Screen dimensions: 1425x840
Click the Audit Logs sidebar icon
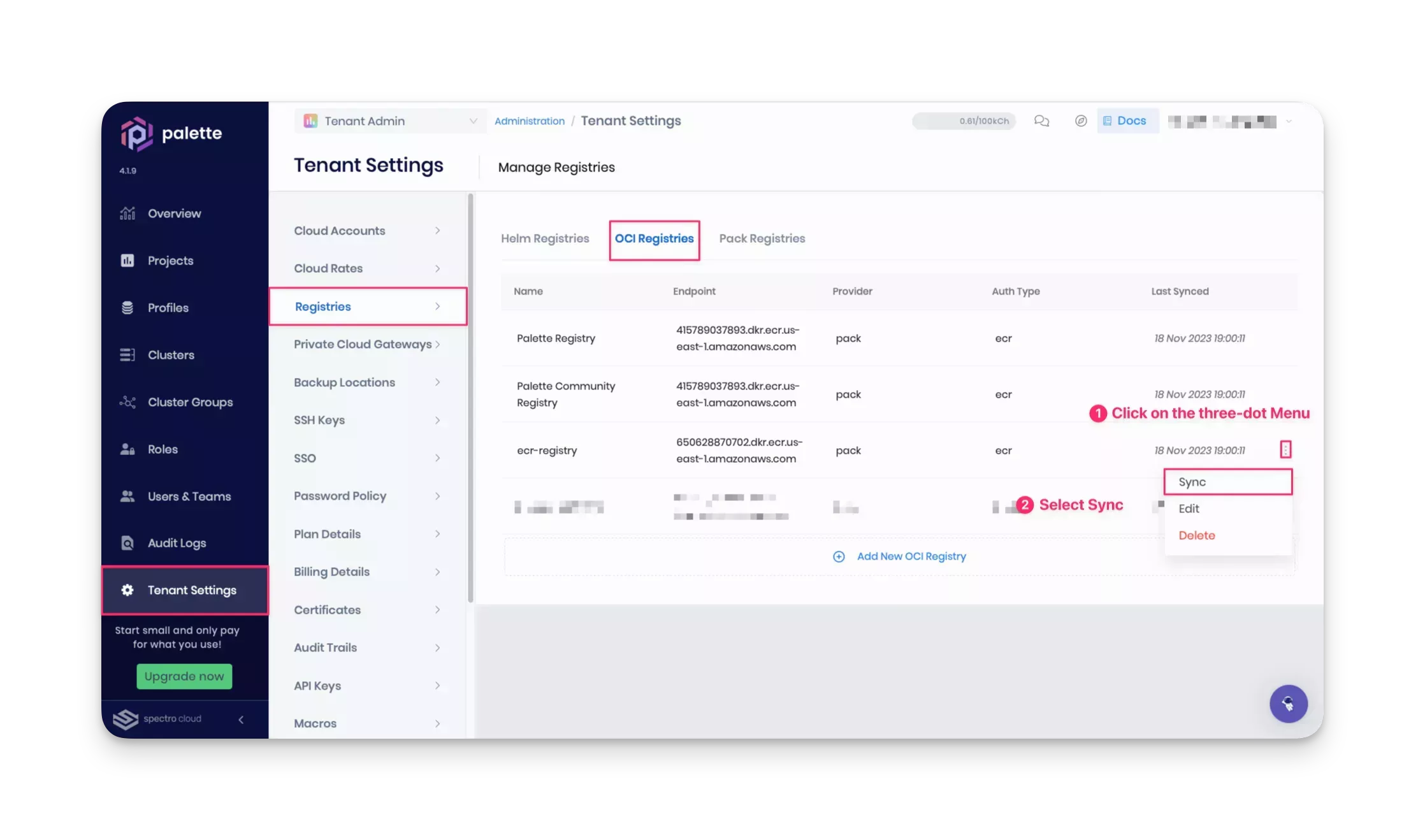[x=127, y=543]
